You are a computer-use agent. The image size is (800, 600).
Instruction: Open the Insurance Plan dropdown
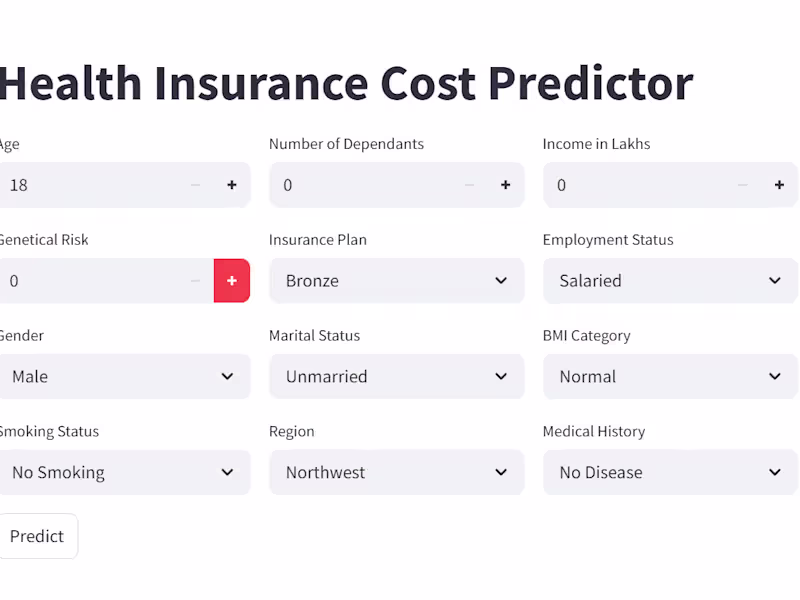coord(396,281)
